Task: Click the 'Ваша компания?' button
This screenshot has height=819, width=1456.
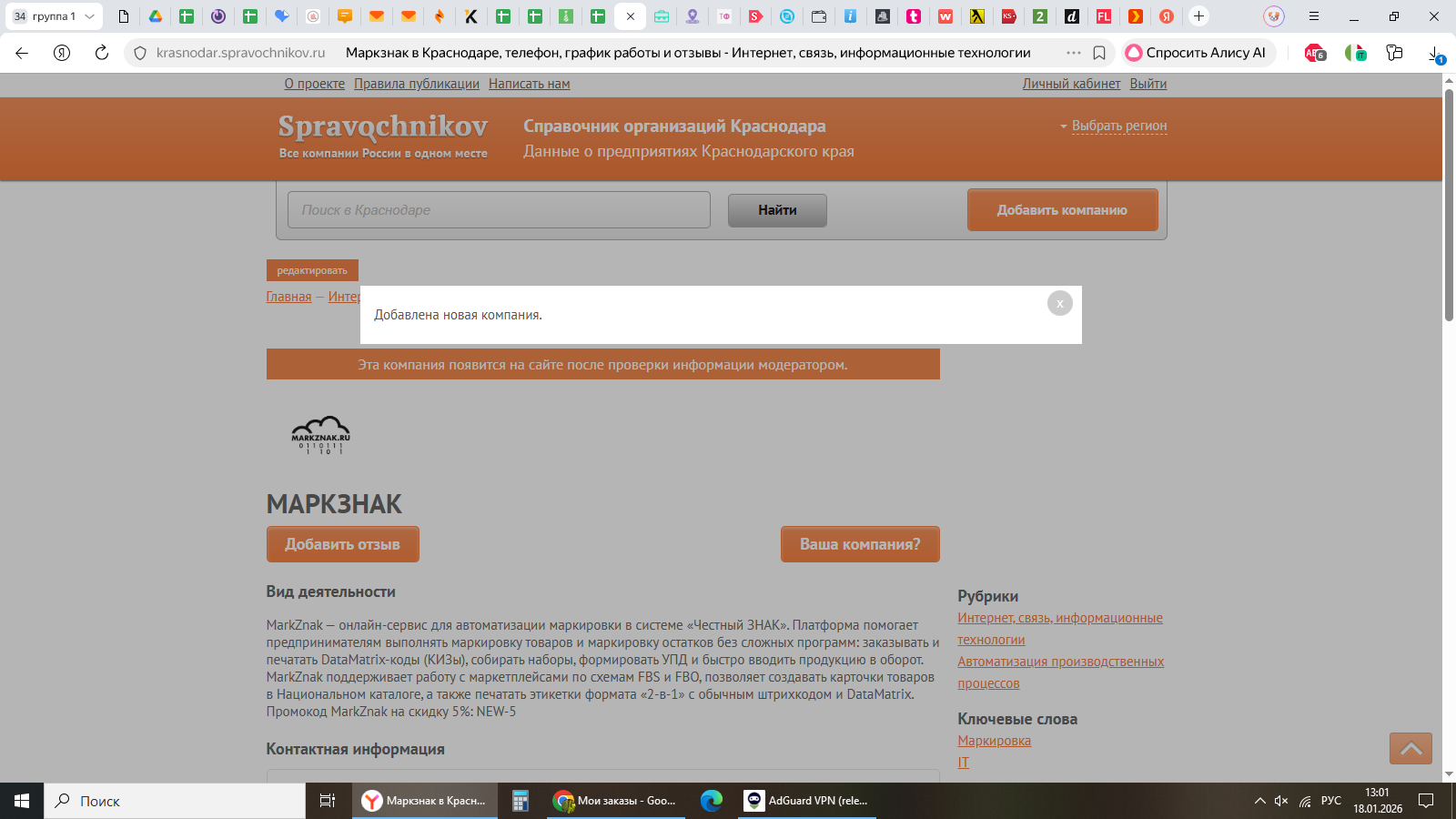Action: [860, 544]
